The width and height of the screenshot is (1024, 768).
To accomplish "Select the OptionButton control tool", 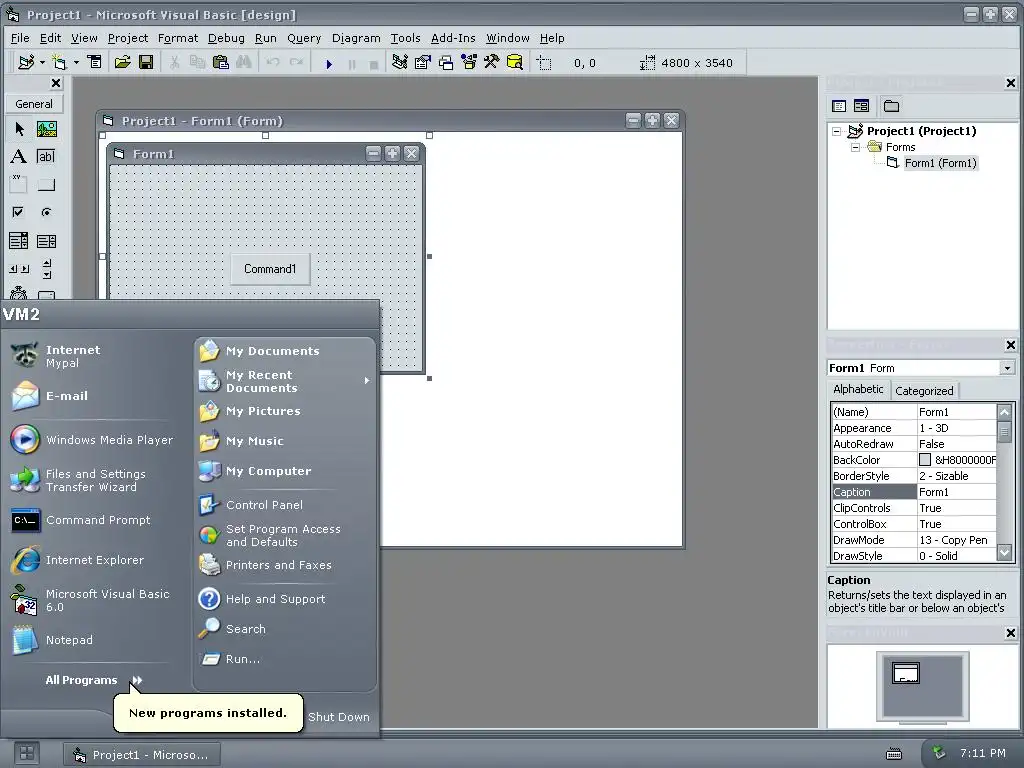I will point(46,212).
